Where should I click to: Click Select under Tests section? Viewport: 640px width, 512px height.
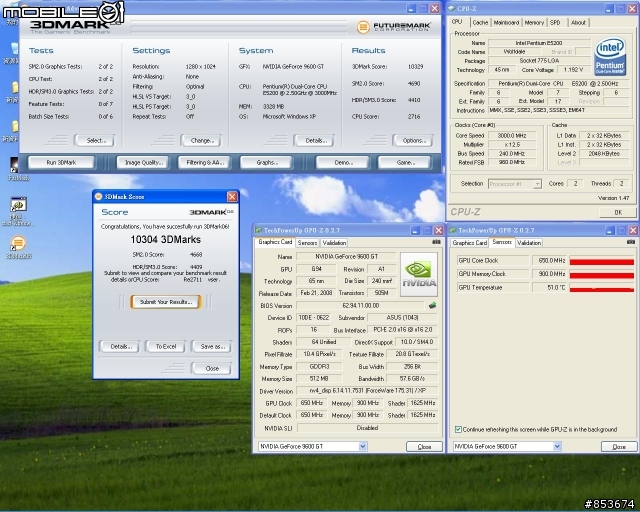click(x=95, y=140)
